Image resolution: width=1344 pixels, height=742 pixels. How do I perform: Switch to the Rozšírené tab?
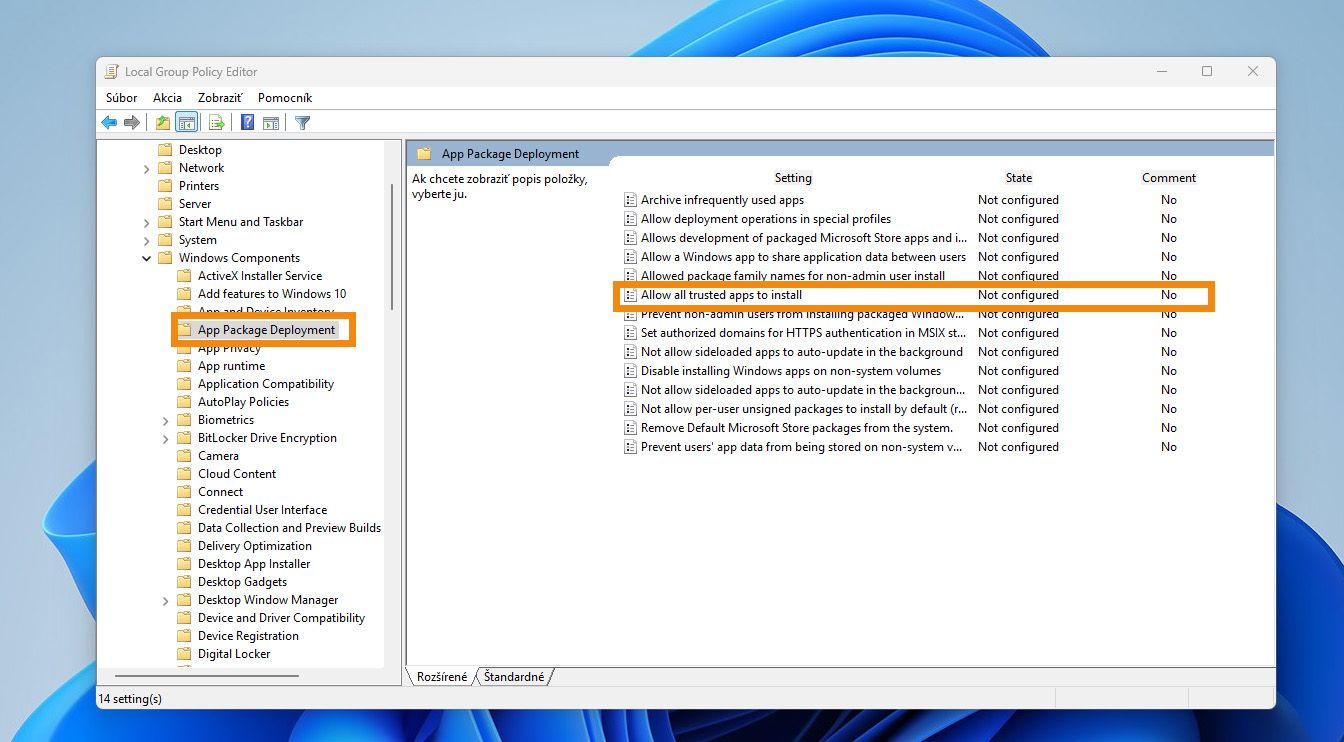pyautogui.click(x=442, y=677)
